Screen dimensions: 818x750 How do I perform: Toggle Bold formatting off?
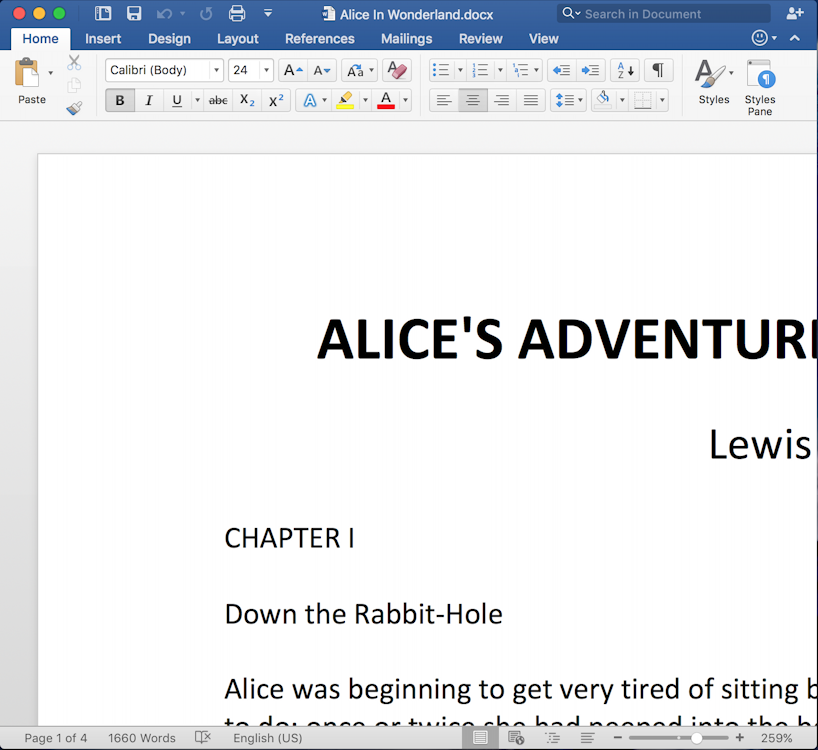point(120,100)
